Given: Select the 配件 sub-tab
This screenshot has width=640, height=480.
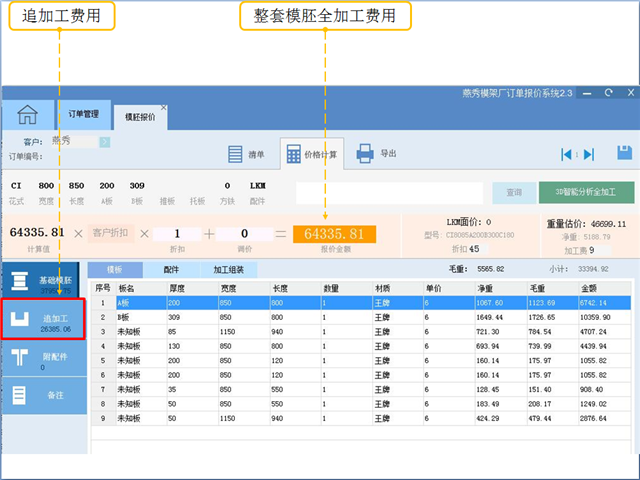Looking at the screenshot, I should [x=171, y=270].
